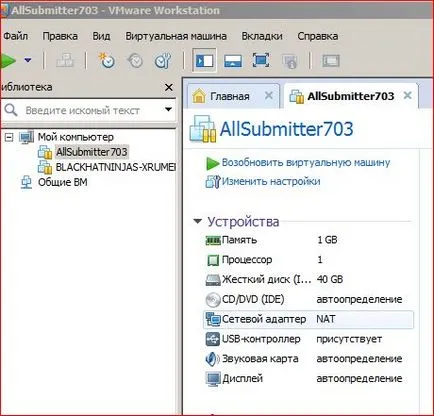The height and width of the screenshot is (416, 434).
Task: Click Возобновить виртуальную машину link
Action: point(306,163)
